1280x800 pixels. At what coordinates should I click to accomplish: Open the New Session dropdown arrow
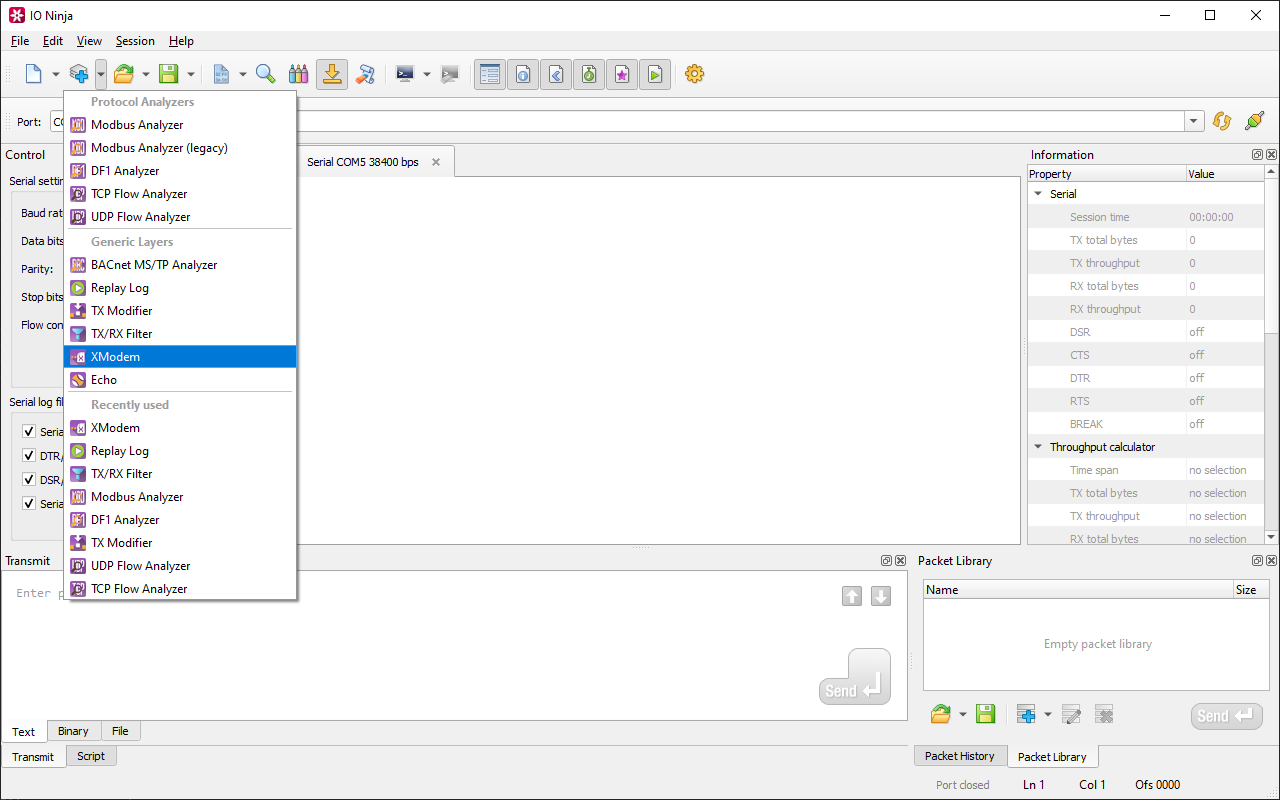tap(56, 74)
